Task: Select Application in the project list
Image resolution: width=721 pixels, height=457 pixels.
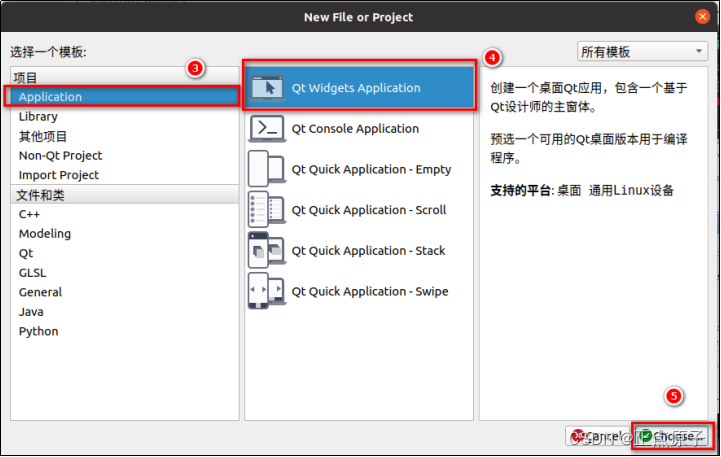Action: click(x=125, y=97)
